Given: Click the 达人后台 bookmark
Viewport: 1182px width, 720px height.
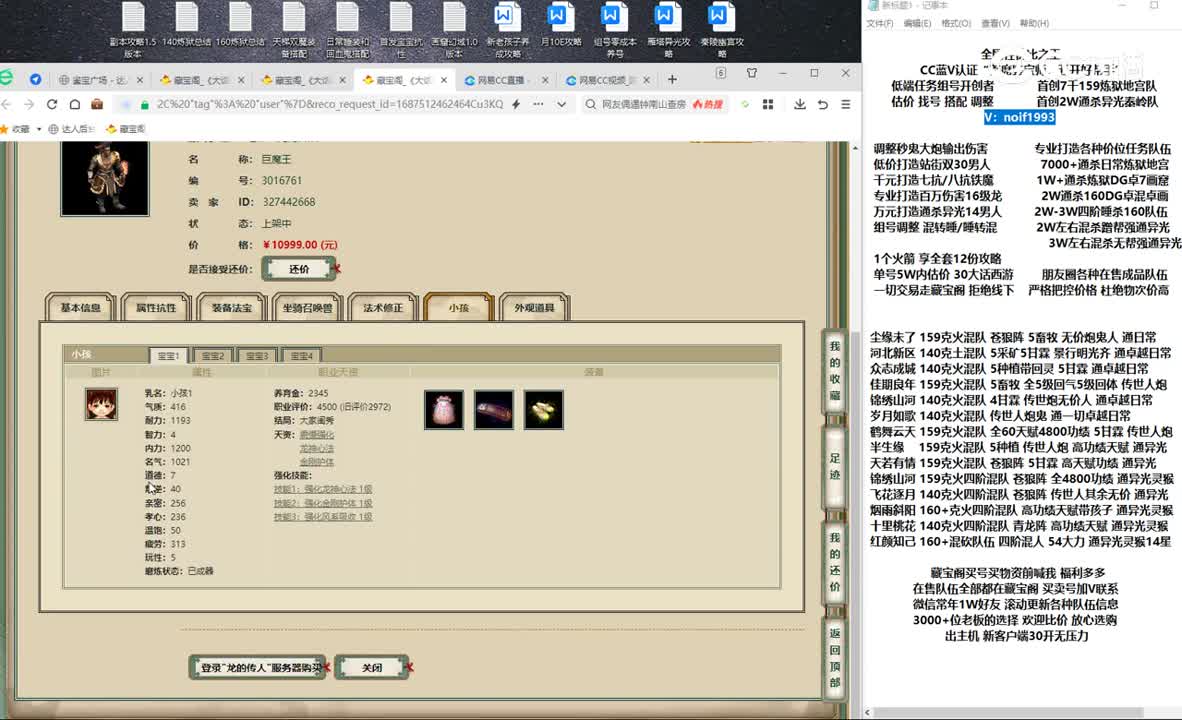Looking at the screenshot, I should [x=72, y=129].
